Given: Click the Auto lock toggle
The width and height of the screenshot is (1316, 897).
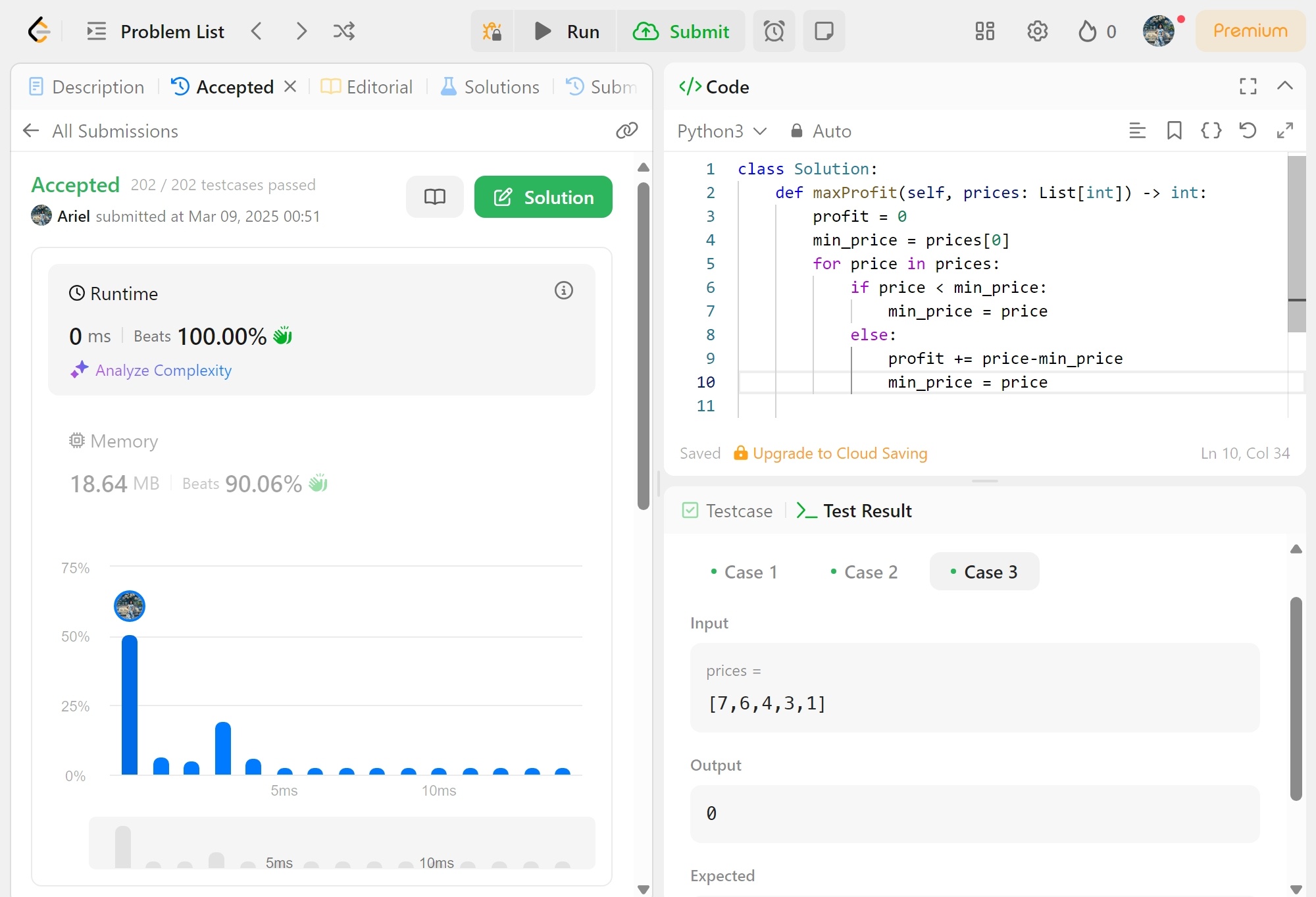Looking at the screenshot, I should coord(821,131).
